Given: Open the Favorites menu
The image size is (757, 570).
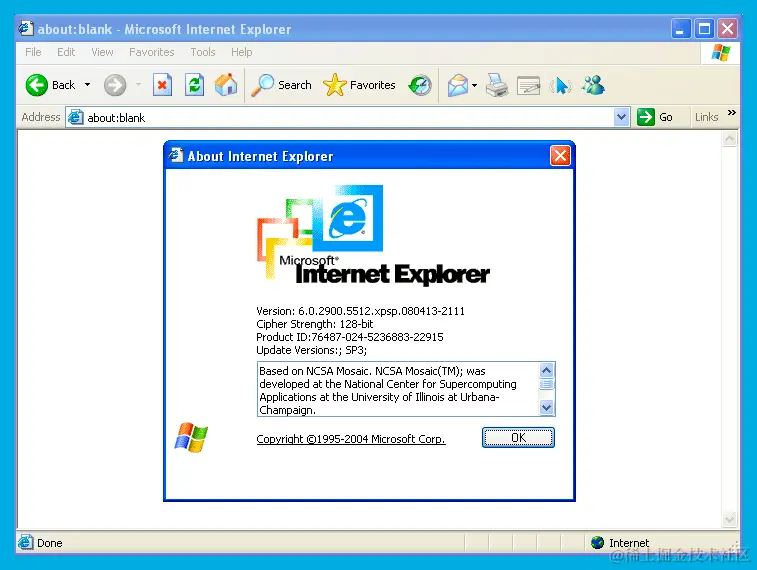Looking at the screenshot, I should point(152,52).
